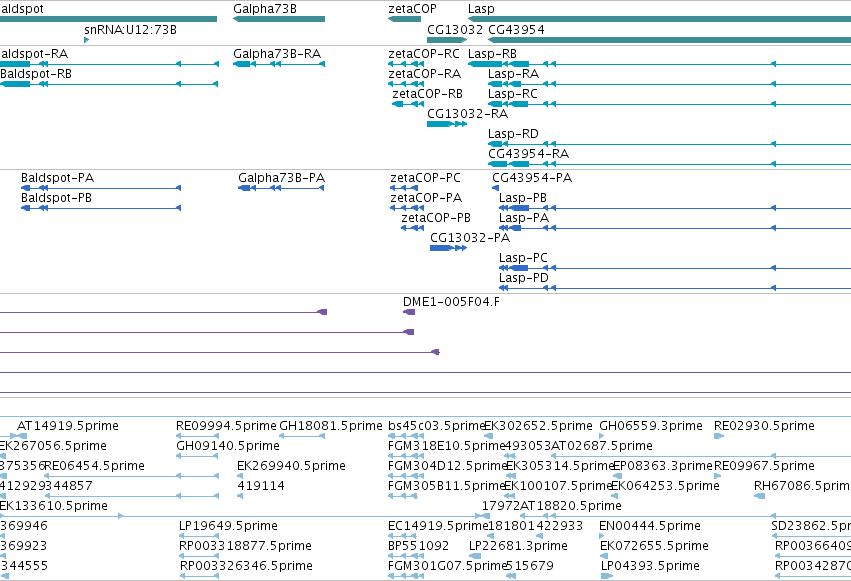Select the 515679 EST label
851x581 pixels.
coord(530,567)
